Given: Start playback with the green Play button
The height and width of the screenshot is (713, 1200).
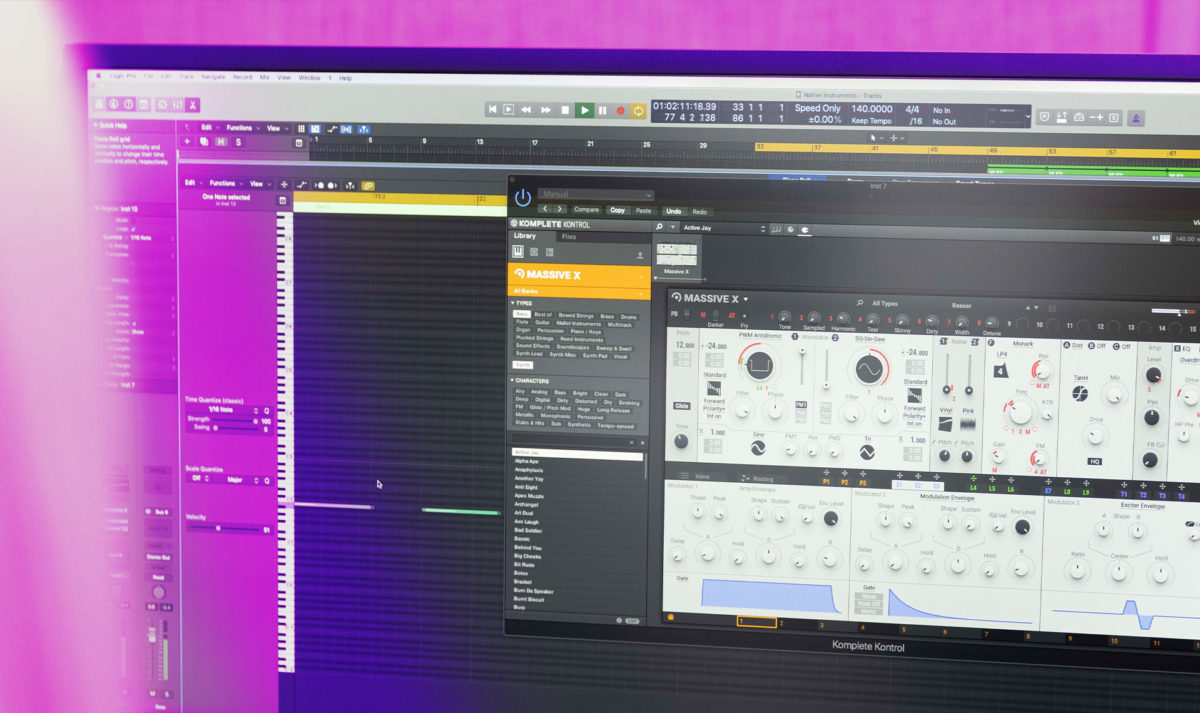Looking at the screenshot, I should click(584, 110).
